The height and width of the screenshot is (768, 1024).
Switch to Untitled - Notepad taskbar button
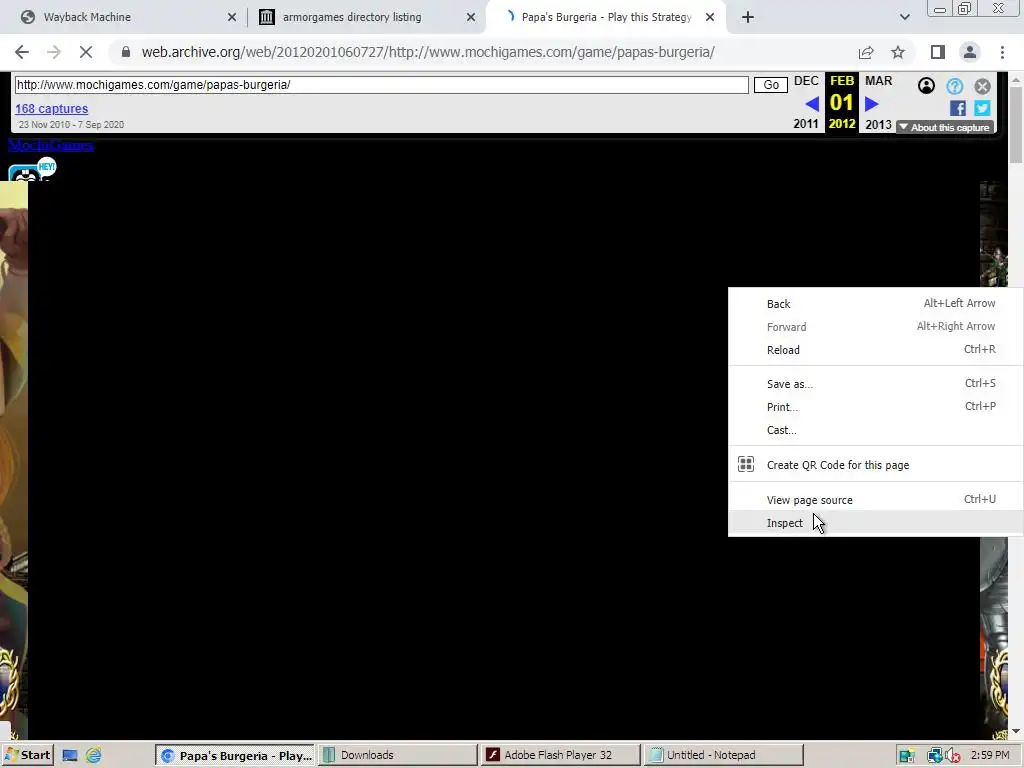(723, 755)
